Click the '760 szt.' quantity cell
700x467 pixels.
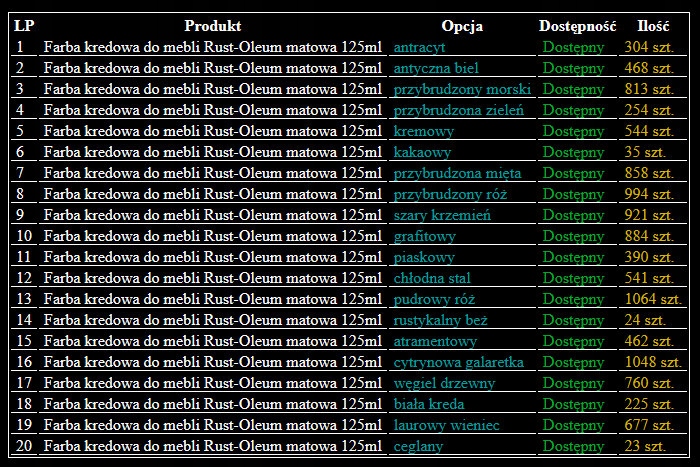tap(649, 383)
